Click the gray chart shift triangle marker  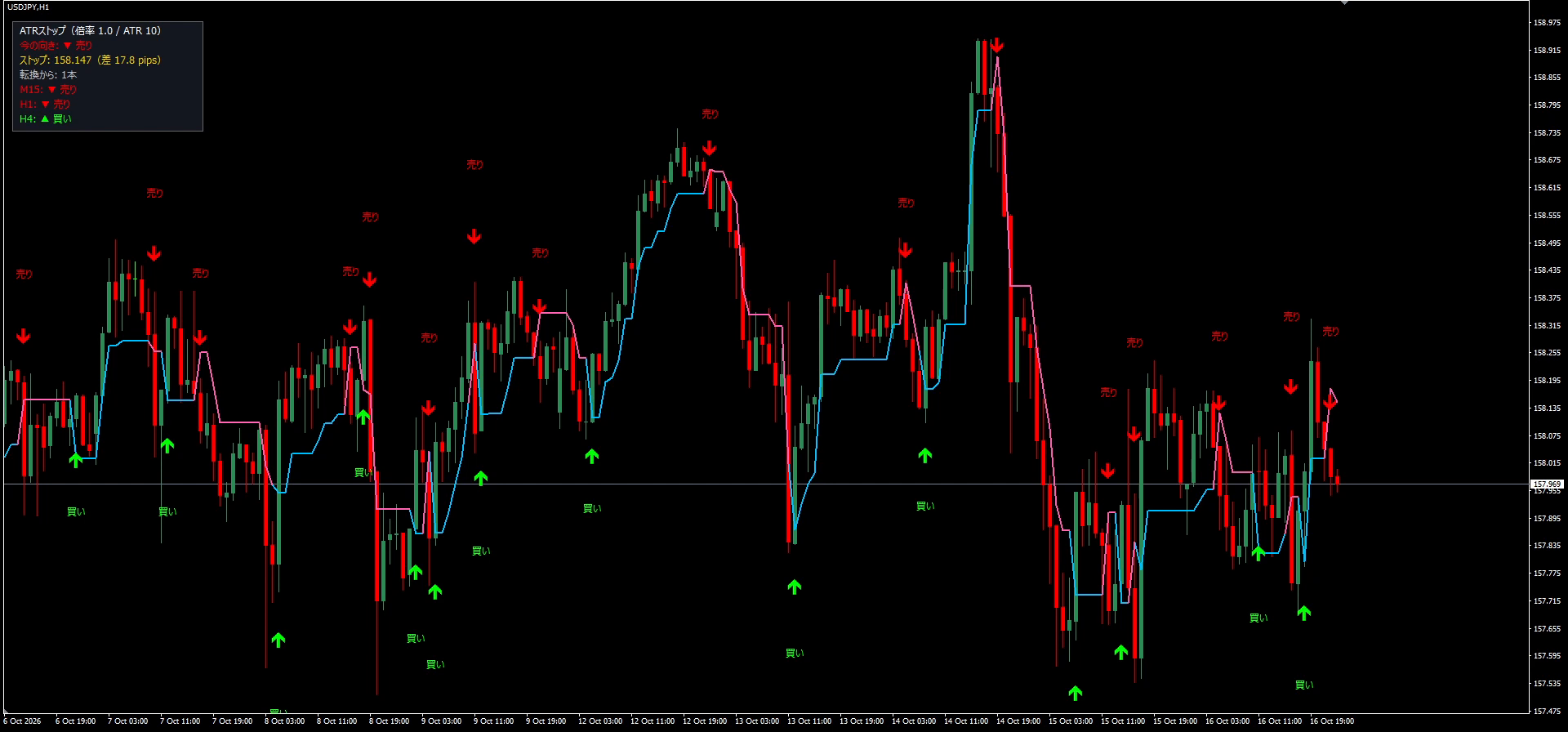[1345, 2]
